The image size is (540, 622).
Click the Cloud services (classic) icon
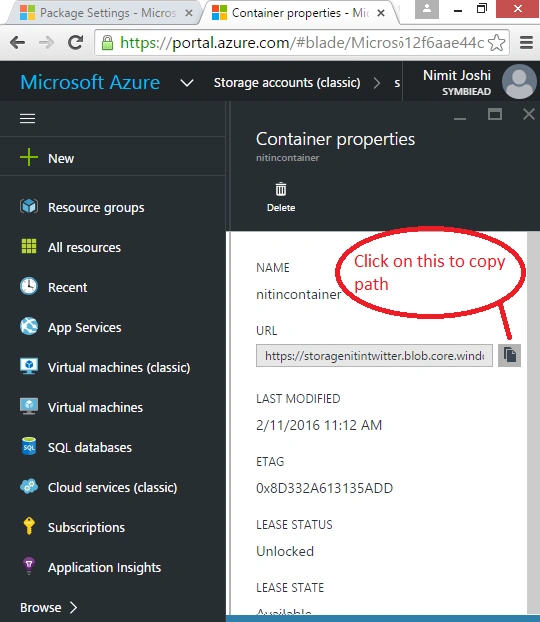coord(29,486)
